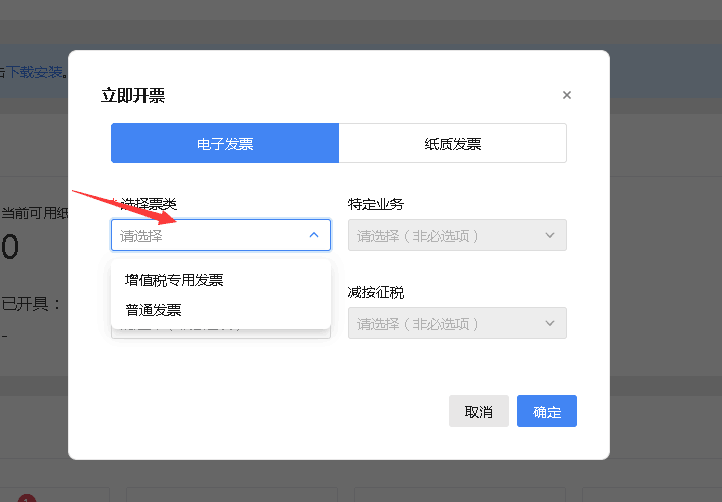Open the 减按征税 dropdown field

[x=446, y=323]
